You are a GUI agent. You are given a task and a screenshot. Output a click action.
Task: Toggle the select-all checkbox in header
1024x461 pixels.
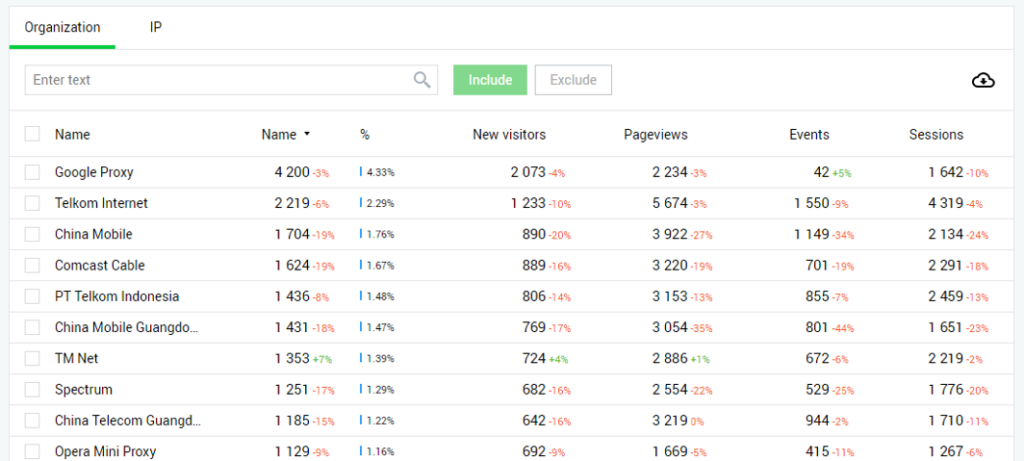click(32, 134)
